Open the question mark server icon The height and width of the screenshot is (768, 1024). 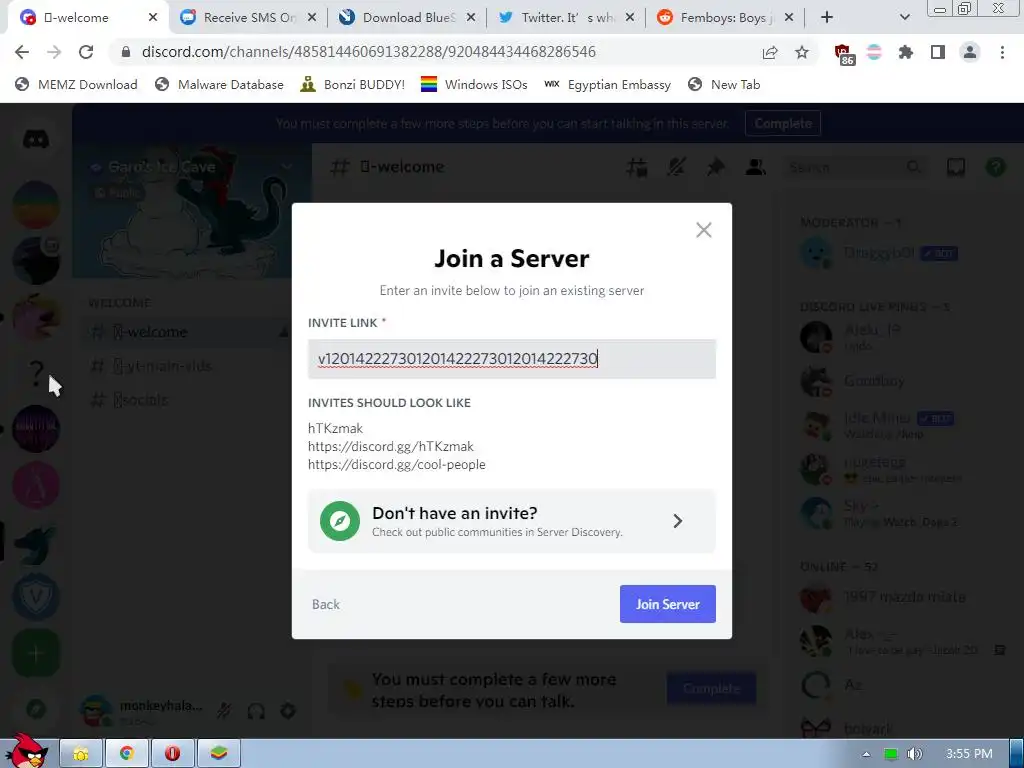(36, 373)
